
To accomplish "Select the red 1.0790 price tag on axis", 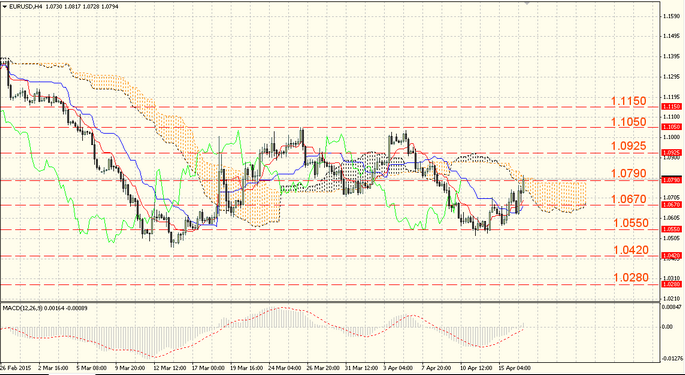I will coord(671,180).
